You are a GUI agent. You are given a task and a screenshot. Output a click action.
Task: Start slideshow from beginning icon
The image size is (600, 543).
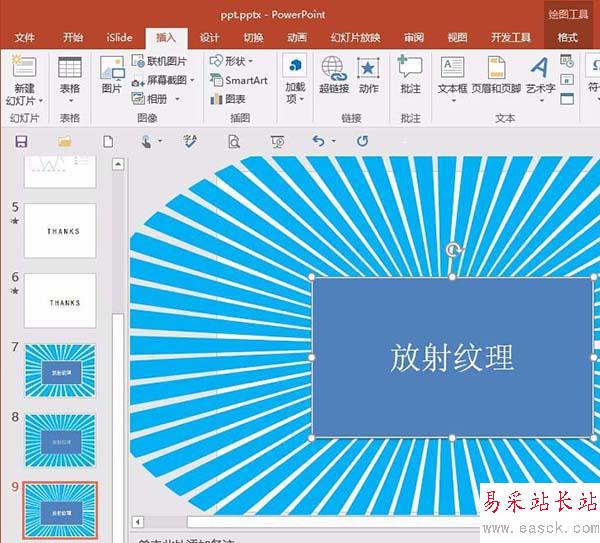tap(277, 142)
